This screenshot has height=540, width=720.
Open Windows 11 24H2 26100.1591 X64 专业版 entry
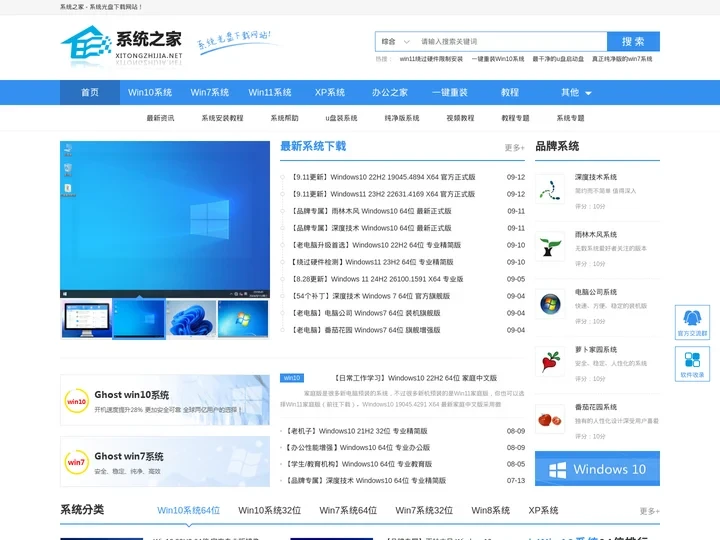377,279
